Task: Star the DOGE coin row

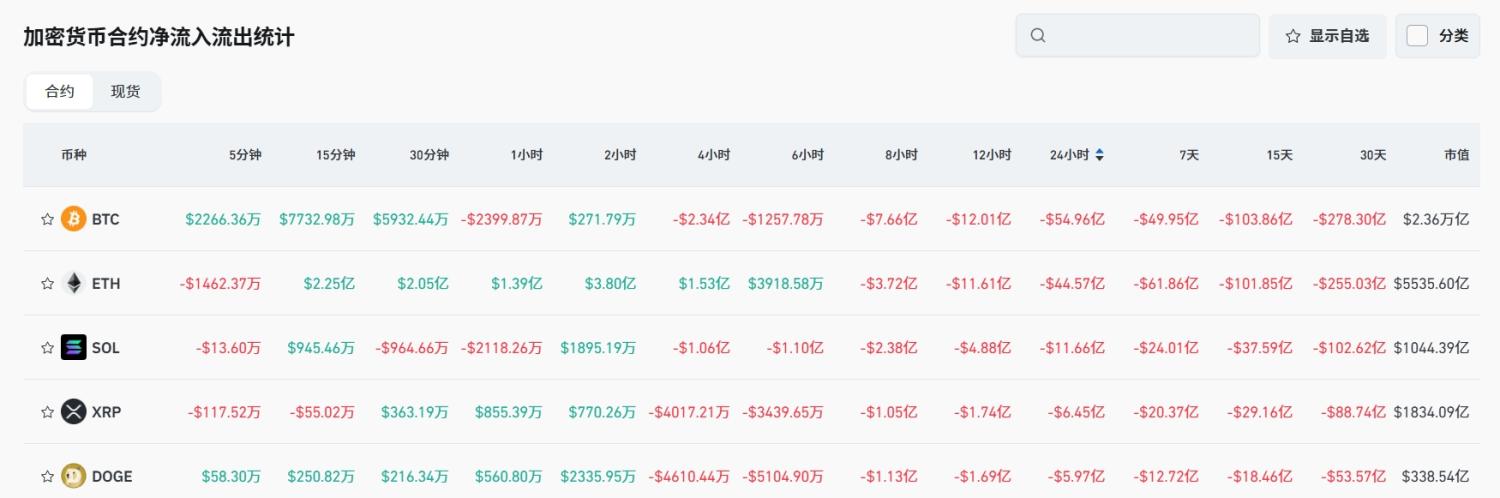Action: (47, 476)
